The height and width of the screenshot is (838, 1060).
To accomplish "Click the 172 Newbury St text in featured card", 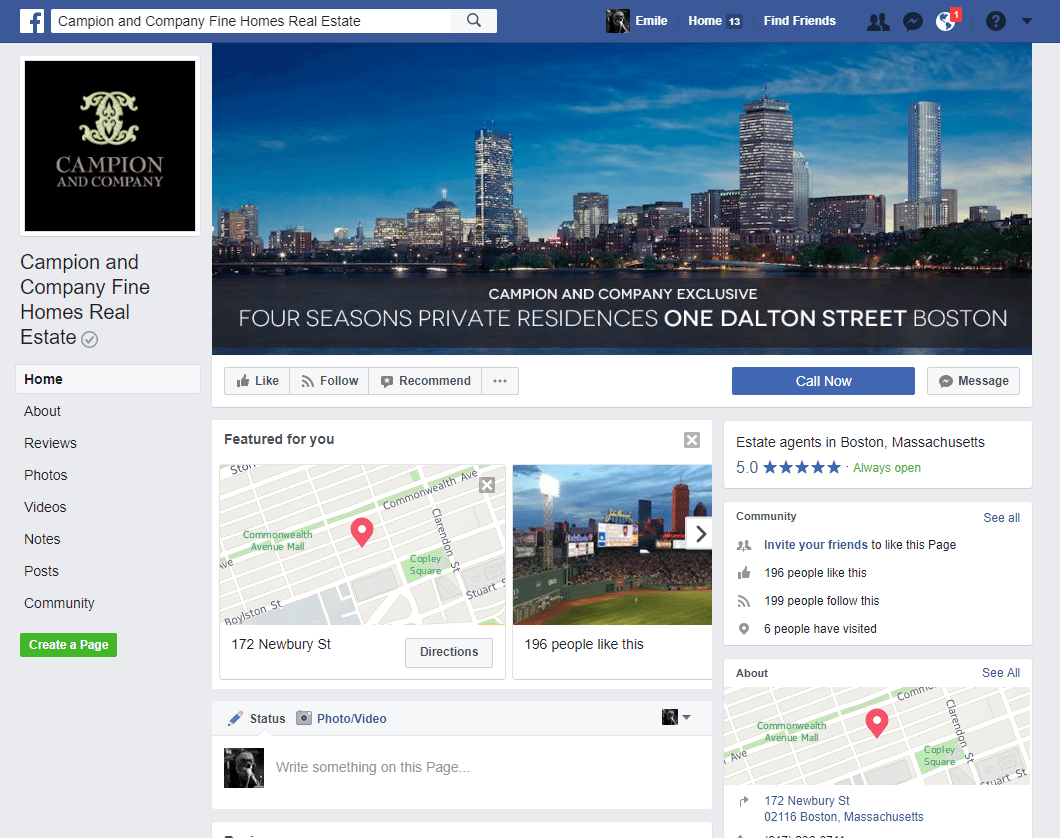I will 281,644.
